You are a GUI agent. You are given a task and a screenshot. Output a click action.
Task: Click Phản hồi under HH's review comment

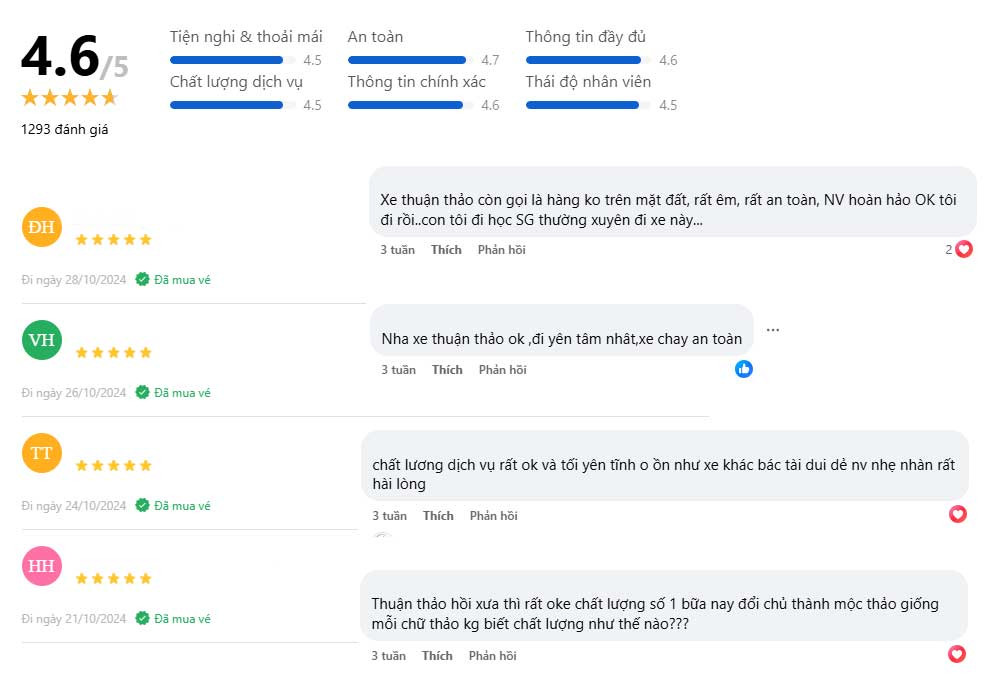492,656
